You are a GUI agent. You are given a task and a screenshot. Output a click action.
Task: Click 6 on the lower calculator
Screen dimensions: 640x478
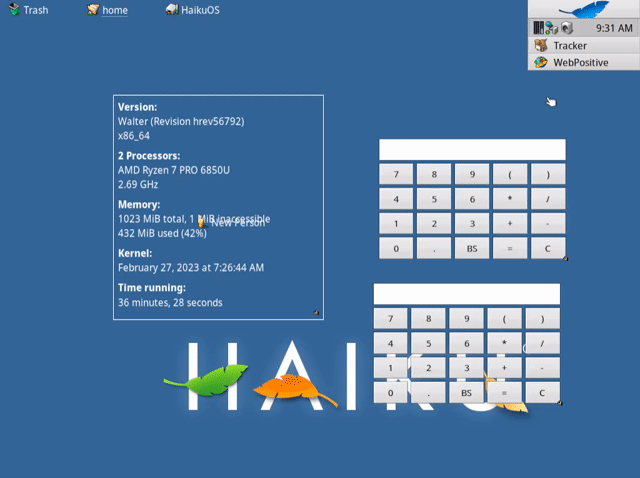[467, 344]
